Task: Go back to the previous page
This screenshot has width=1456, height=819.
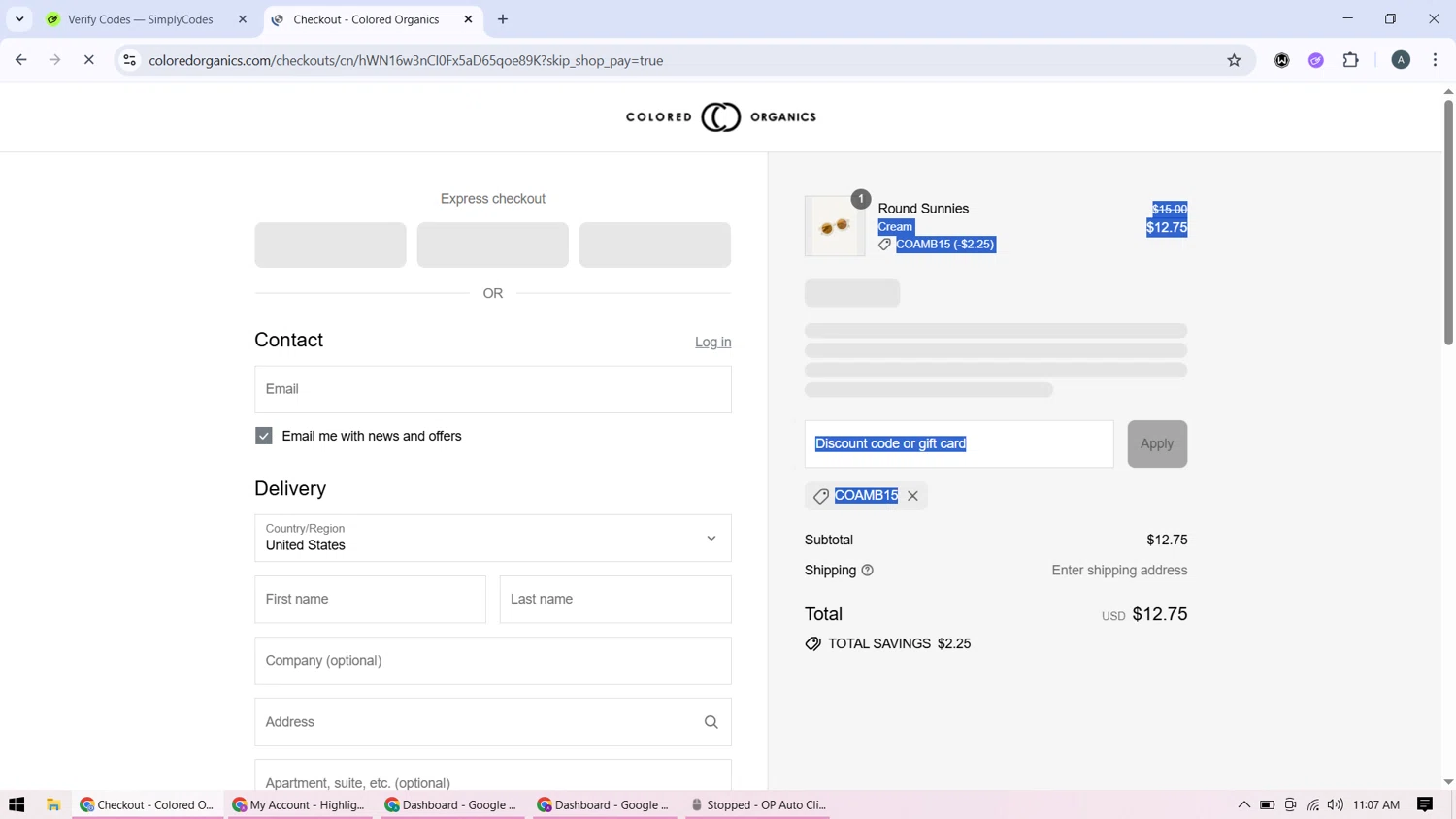Action: point(21,60)
